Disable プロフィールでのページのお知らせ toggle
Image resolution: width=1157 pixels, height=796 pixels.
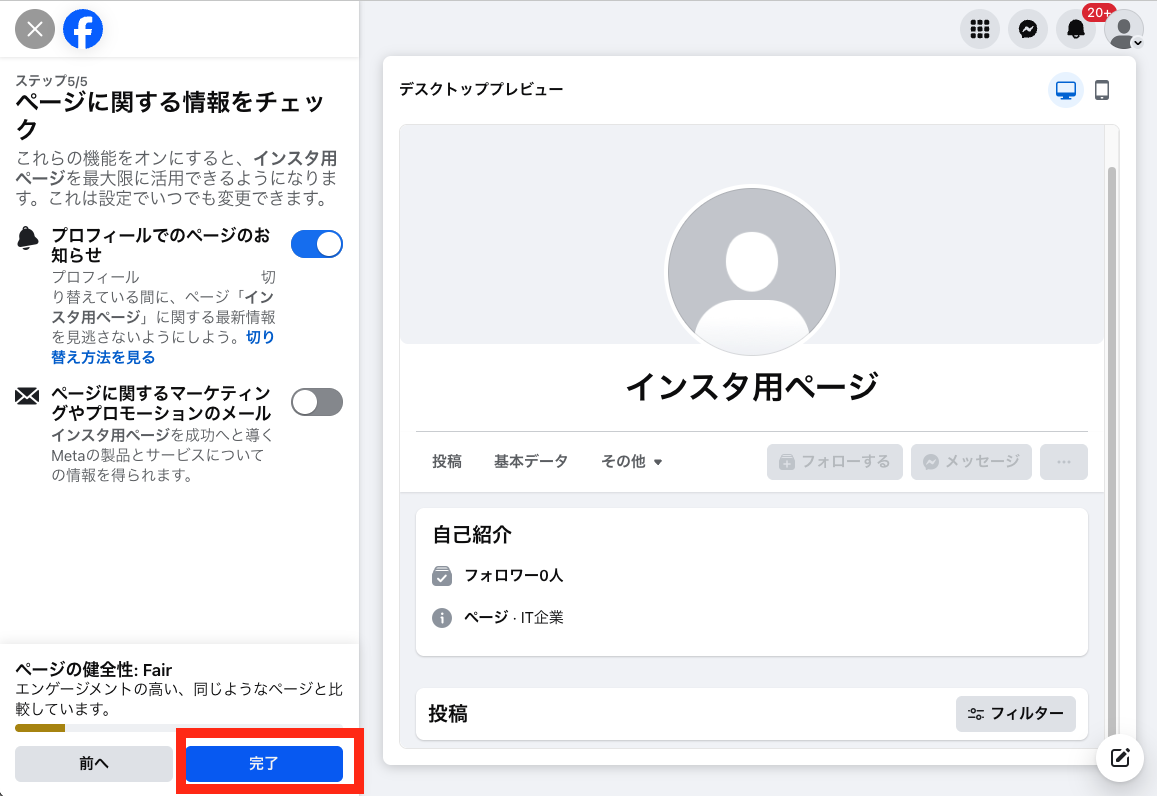pos(317,243)
